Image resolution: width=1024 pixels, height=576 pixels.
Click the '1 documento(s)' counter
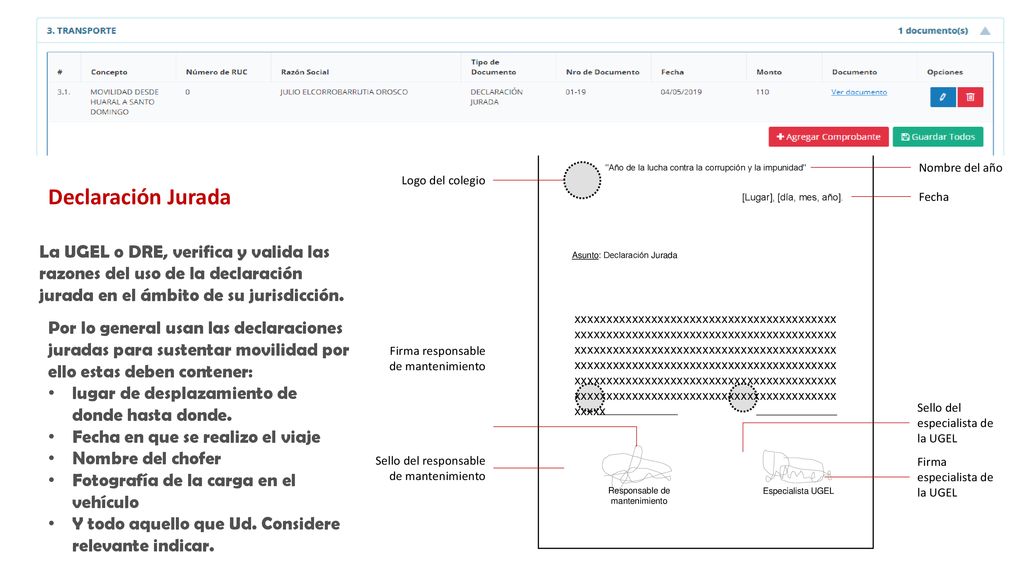(933, 31)
